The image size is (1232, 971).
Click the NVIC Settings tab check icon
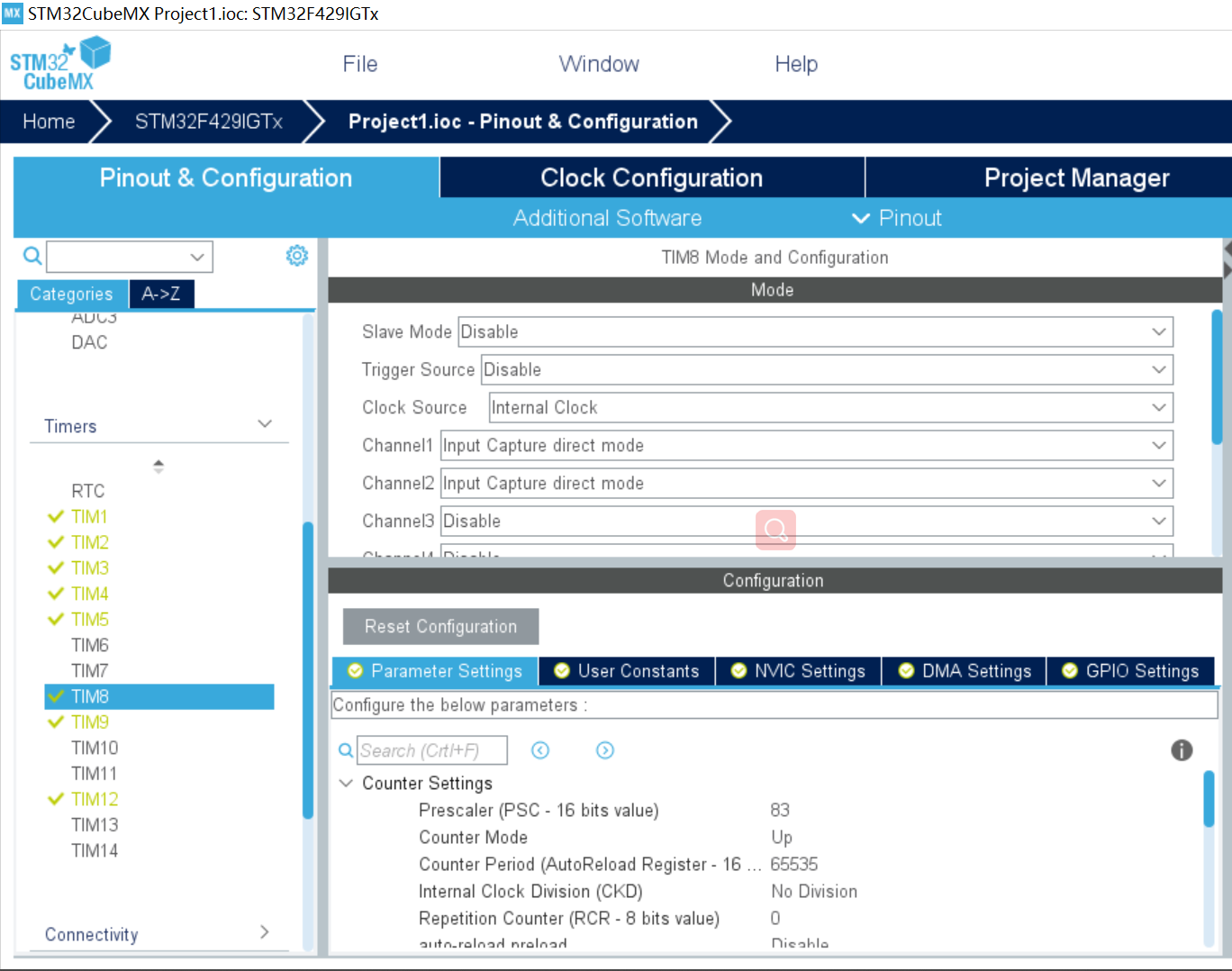click(x=738, y=671)
